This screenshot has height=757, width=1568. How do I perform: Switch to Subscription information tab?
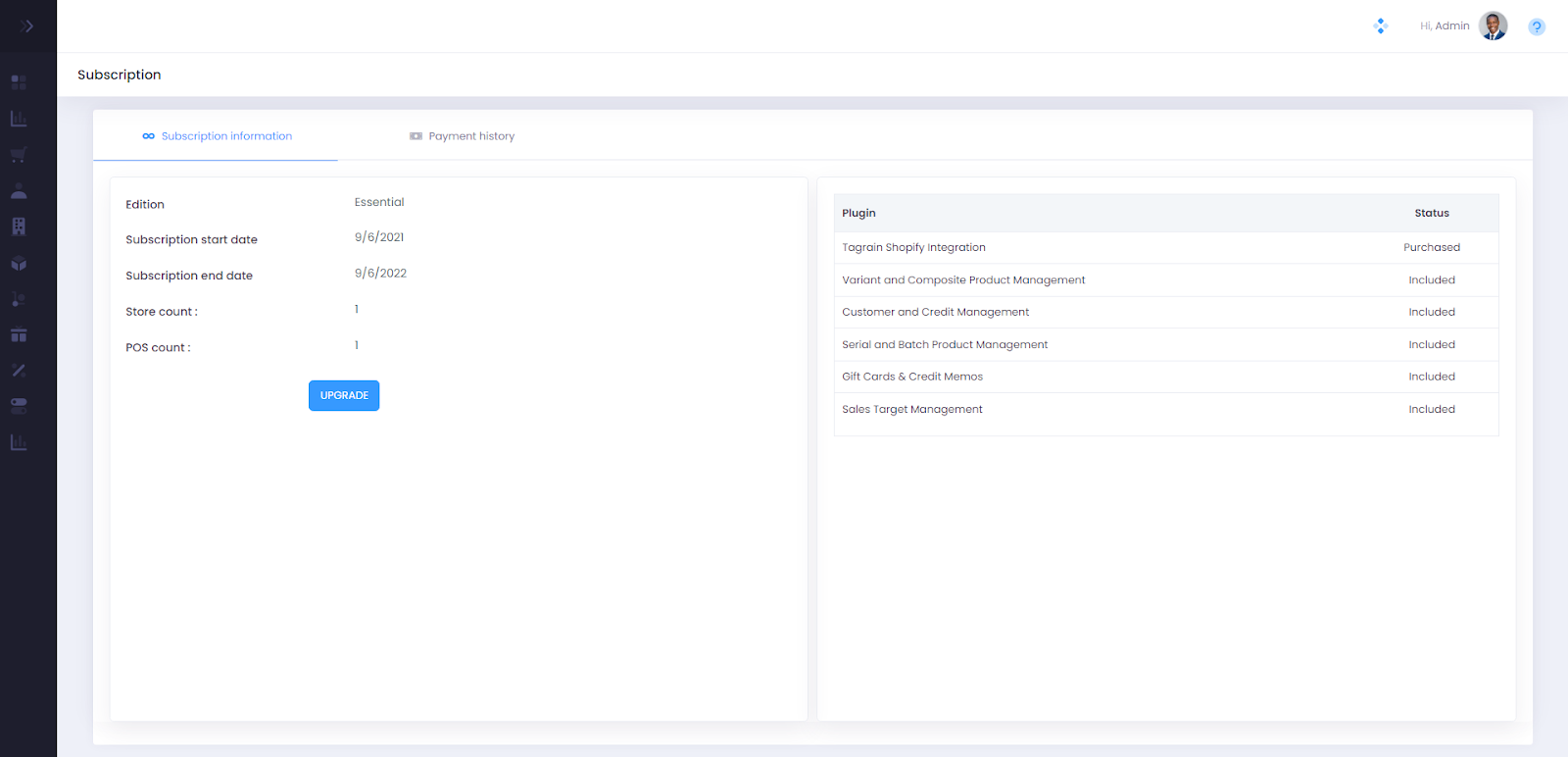[x=216, y=136]
